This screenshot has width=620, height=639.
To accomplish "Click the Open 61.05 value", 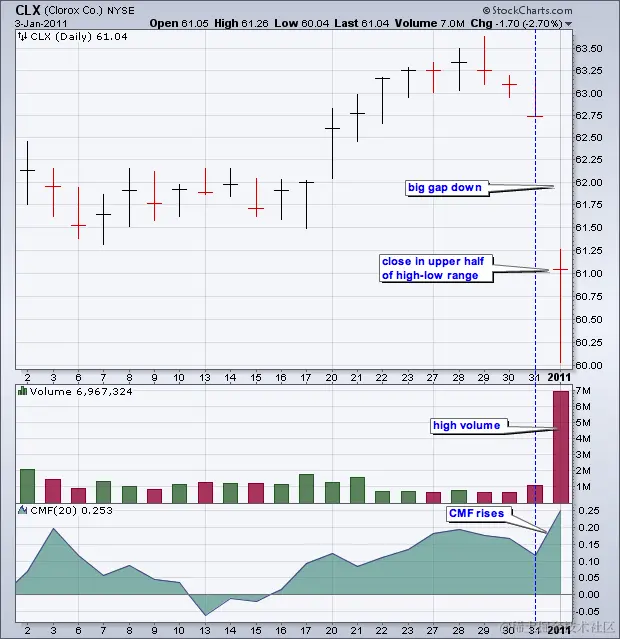I will (x=179, y=24).
